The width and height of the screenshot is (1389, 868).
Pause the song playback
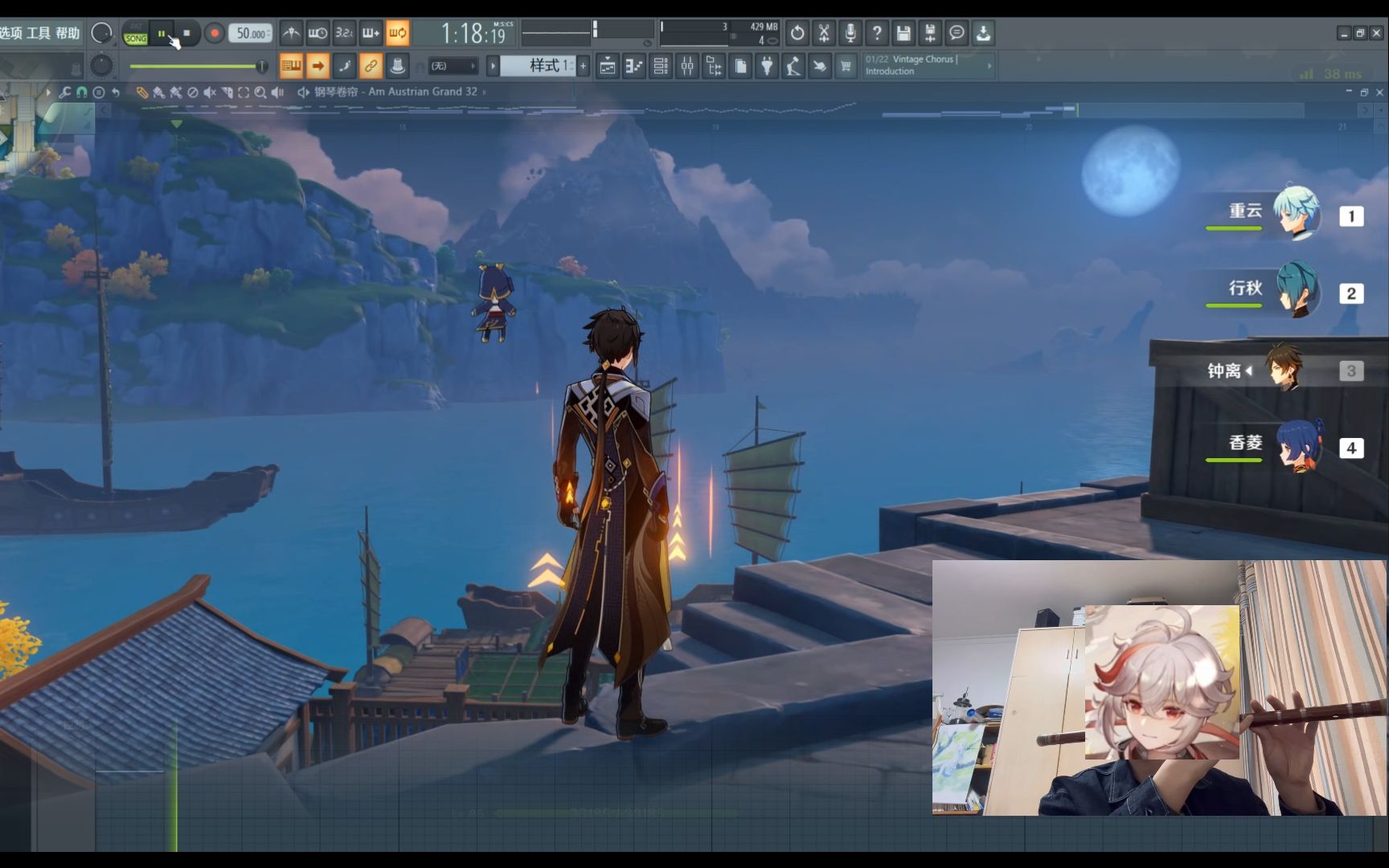pos(162,33)
